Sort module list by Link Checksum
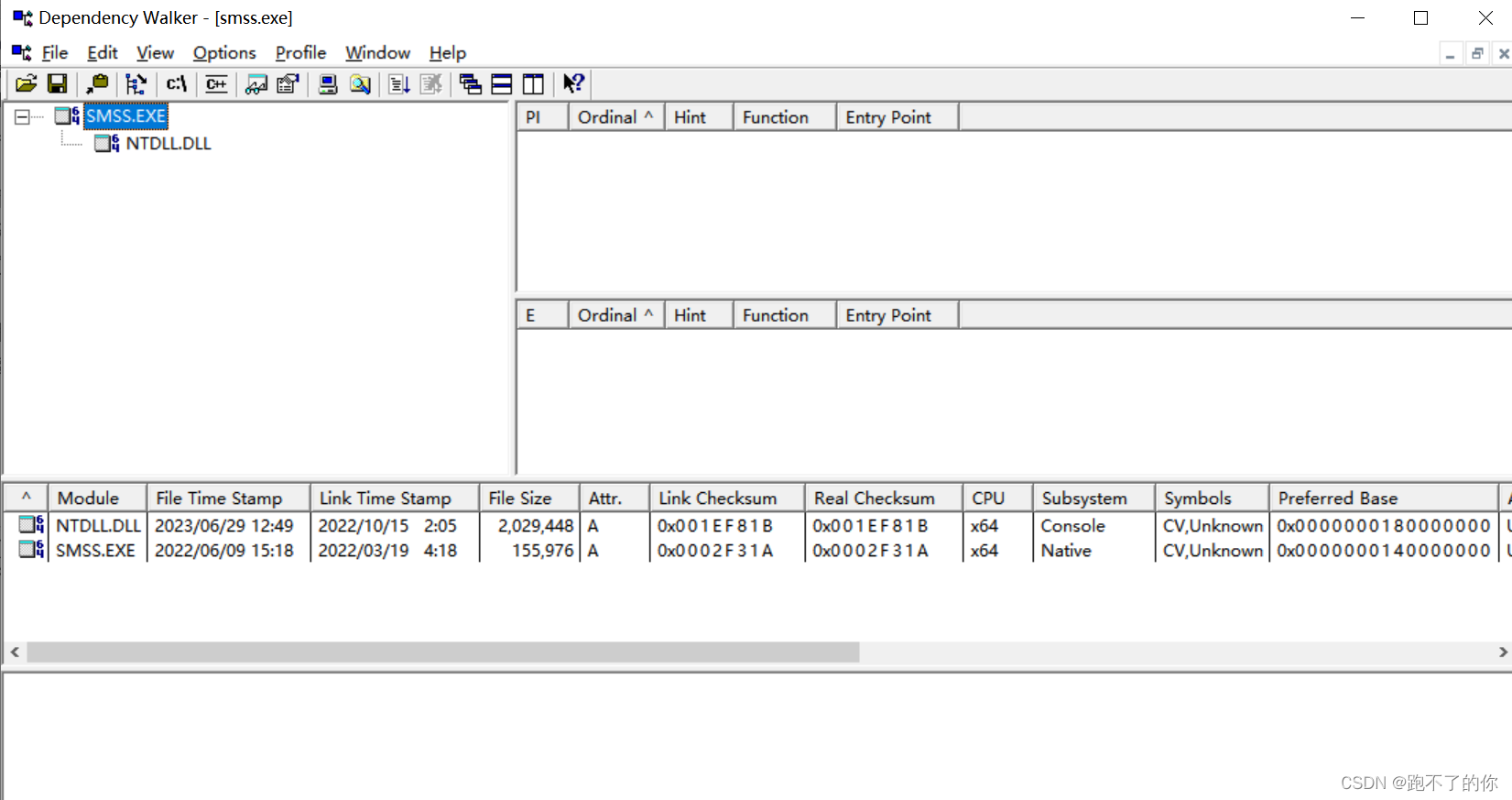The height and width of the screenshot is (800, 1512). (x=726, y=498)
